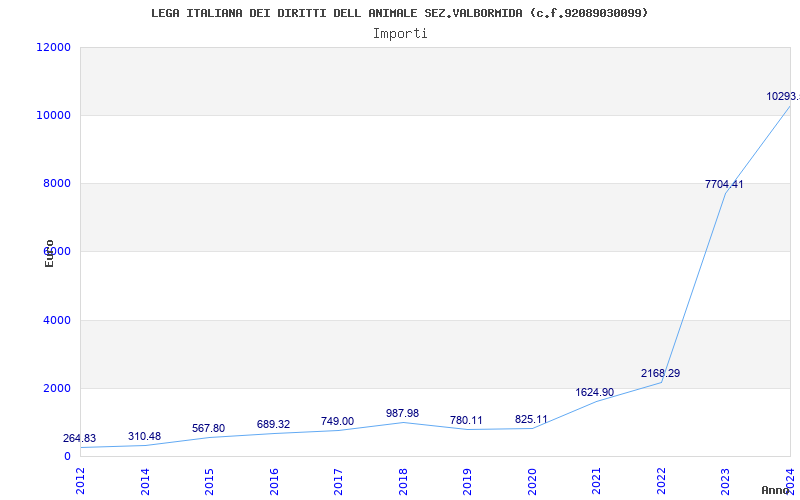Click the 2015 x-axis year label
800x500 pixels.
coord(209,481)
